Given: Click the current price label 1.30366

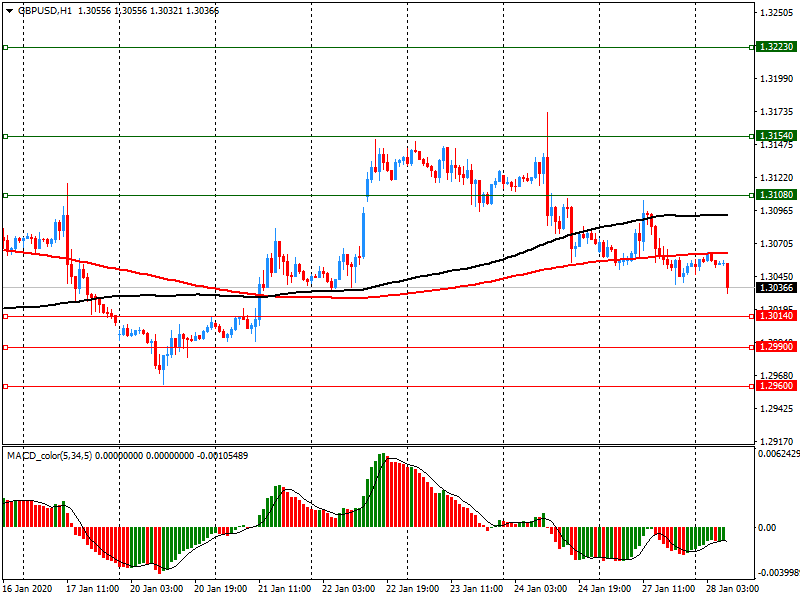Looking at the screenshot, I should pyautogui.click(x=776, y=288).
